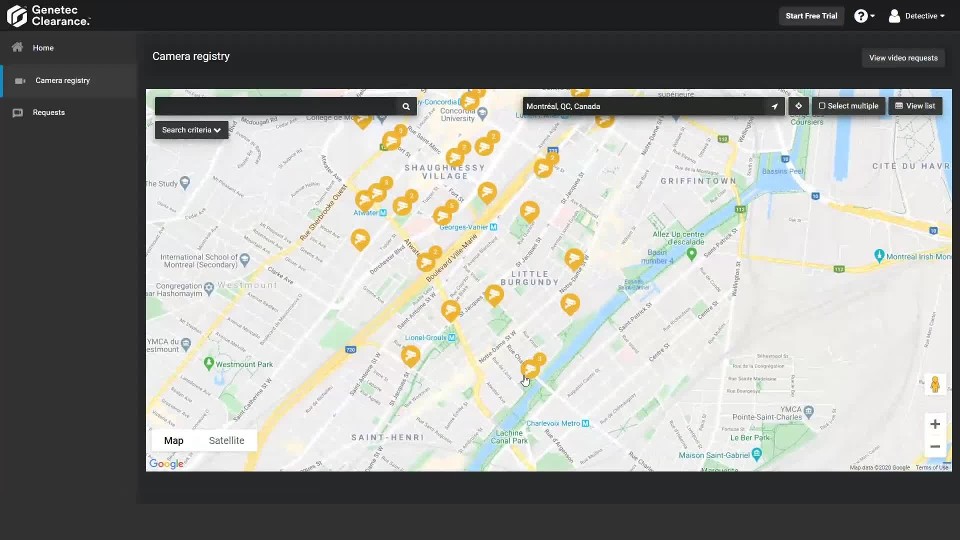Image resolution: width=960 pixels, height=540 pixels.
Task: Zoom out the map with minus button
Action: (935, 447)
